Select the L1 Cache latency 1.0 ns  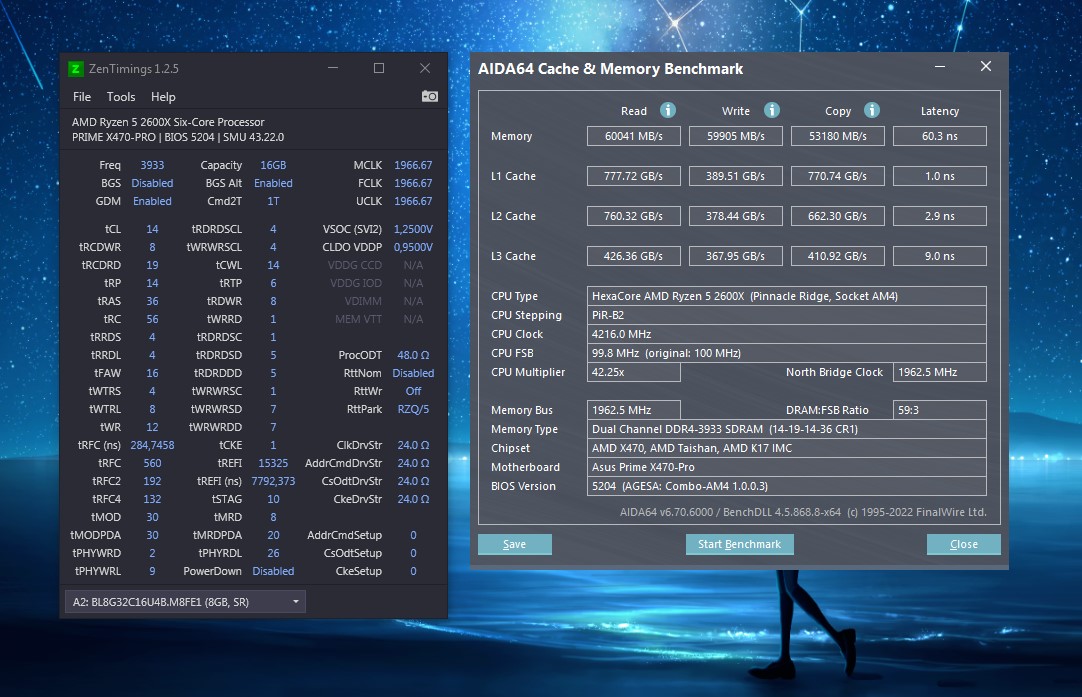point(940,176)
